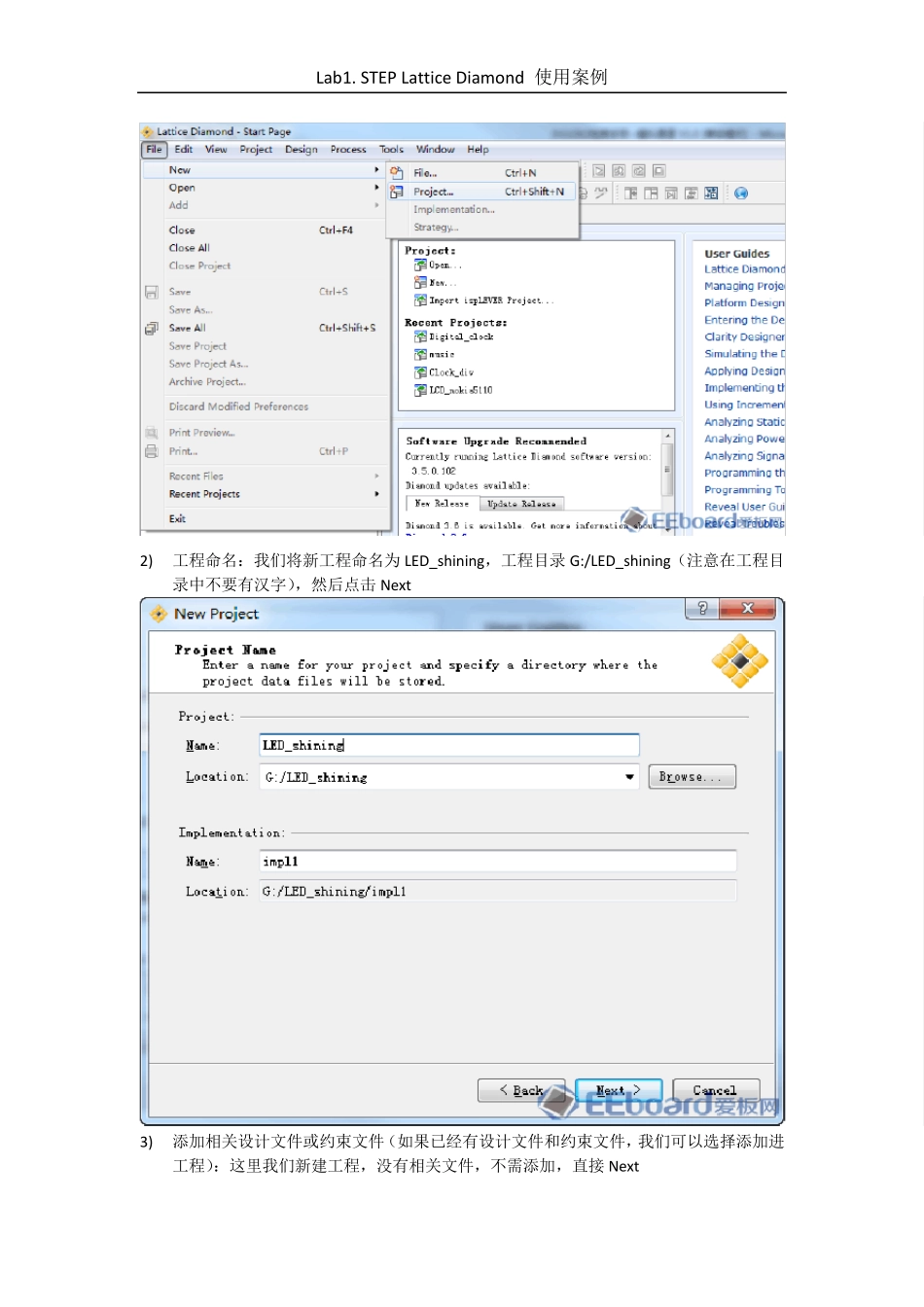
Task: Open recent project Clock_div
Action: click(x=451, y=372)
